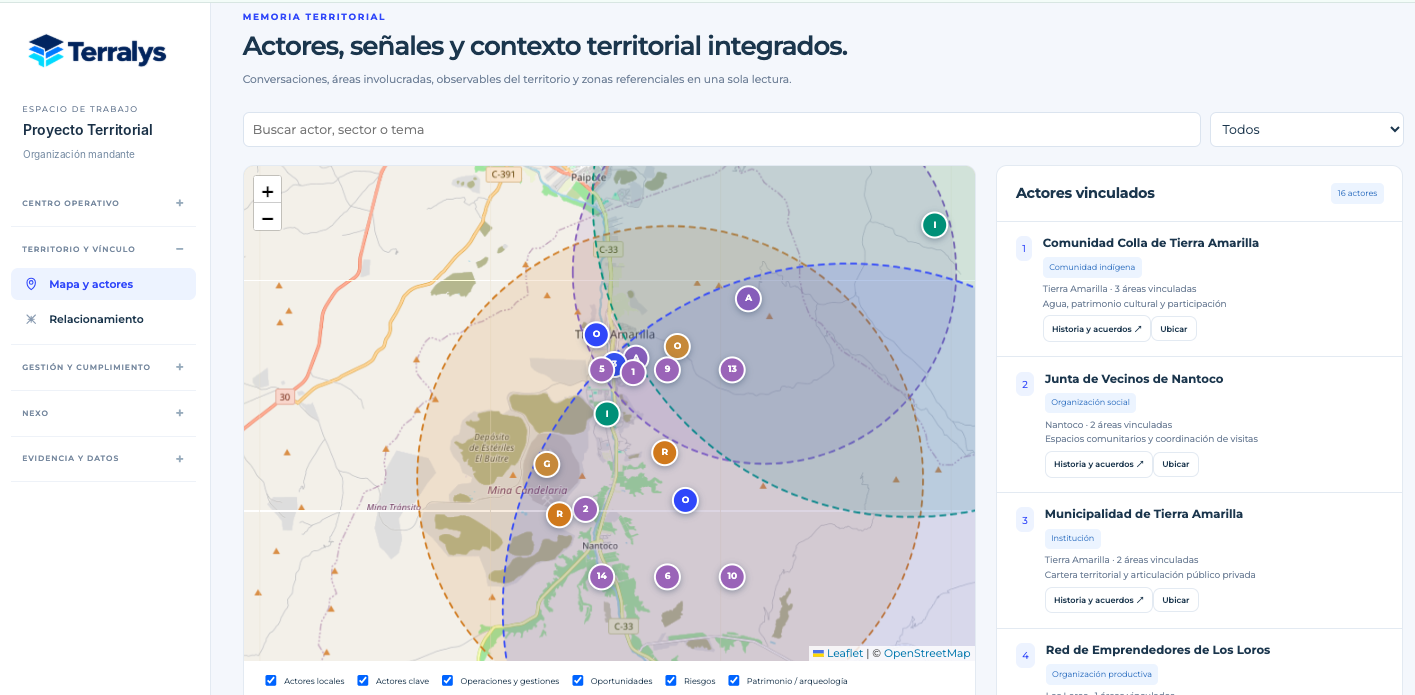Image resolution: width=1415 pixels, height=695 pixels.
Task: Select purple map marker number 1
Action: (633, 373)
